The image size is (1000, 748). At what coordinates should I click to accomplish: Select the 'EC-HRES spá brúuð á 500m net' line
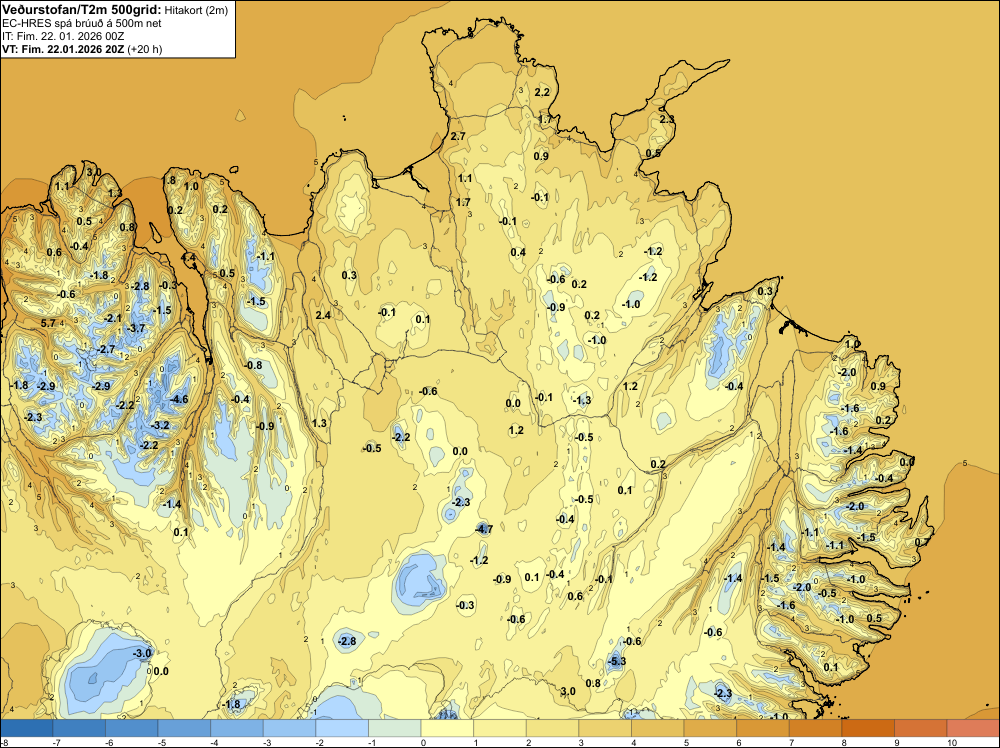click(x=82, y=24)
